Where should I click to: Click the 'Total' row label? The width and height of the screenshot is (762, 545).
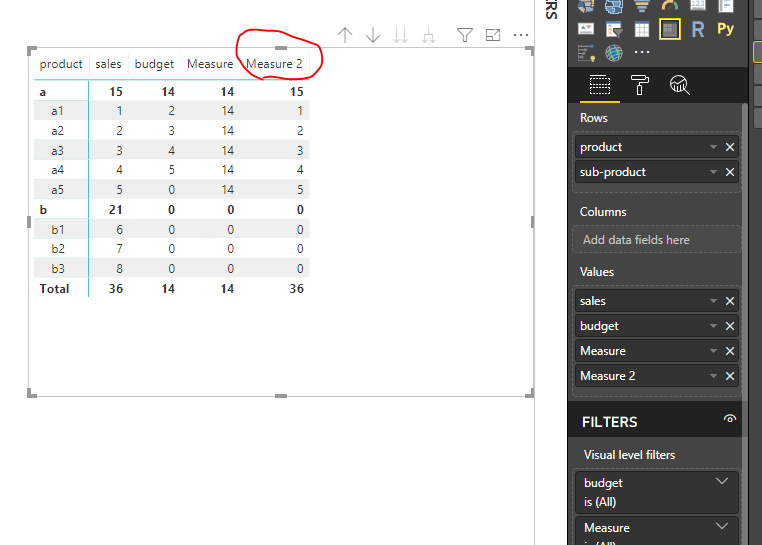click(54, 289)
